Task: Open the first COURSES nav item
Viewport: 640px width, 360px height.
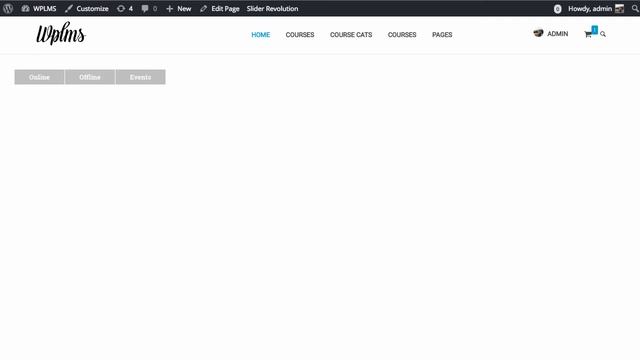Action: 300,35
